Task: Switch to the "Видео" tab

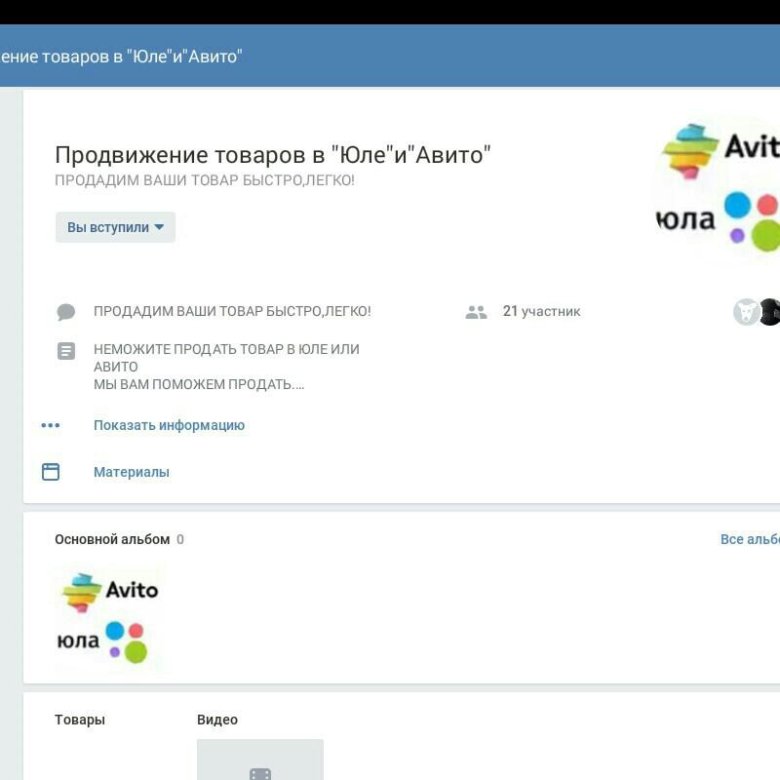Action: click(x=217, y=720)
